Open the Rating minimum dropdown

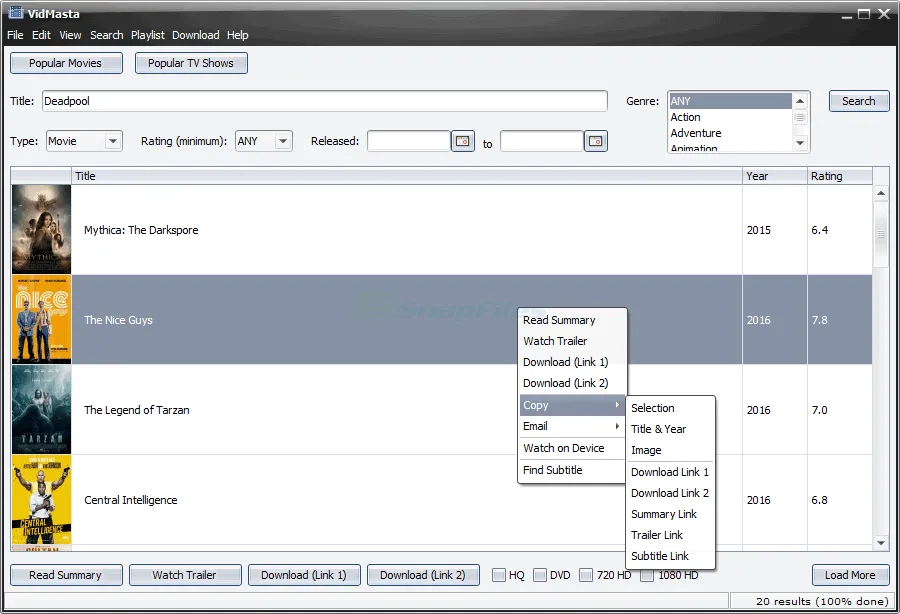pos(264,141)
